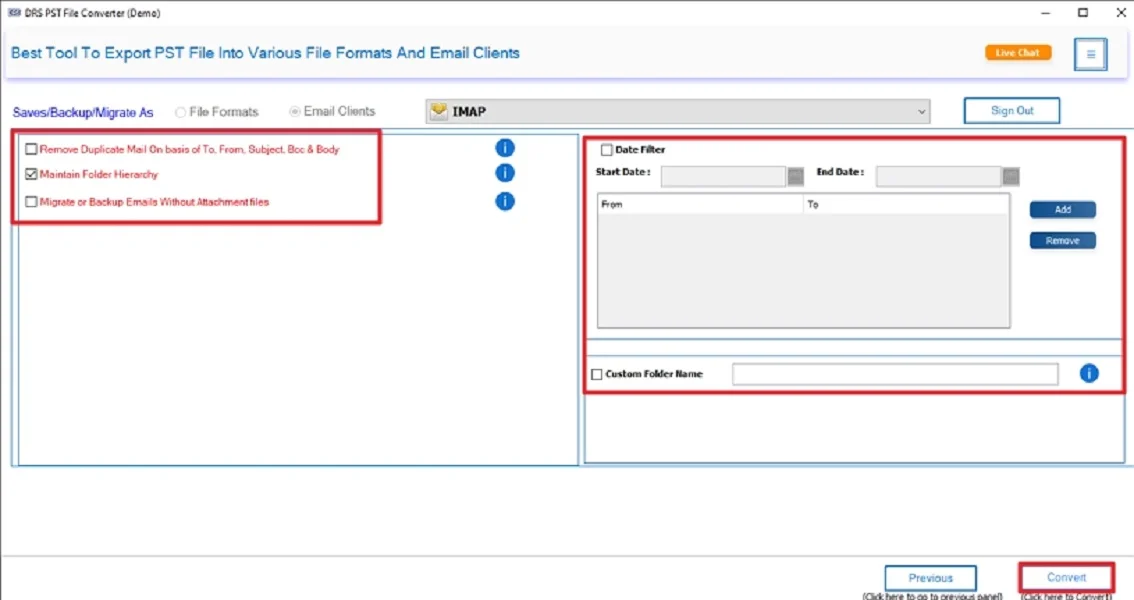Open the Live Chat

click(1017, 52)
